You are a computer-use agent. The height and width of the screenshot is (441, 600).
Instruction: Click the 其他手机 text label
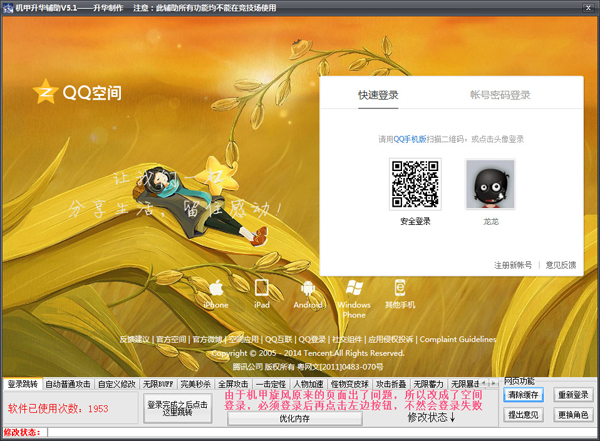coord(400,305)
